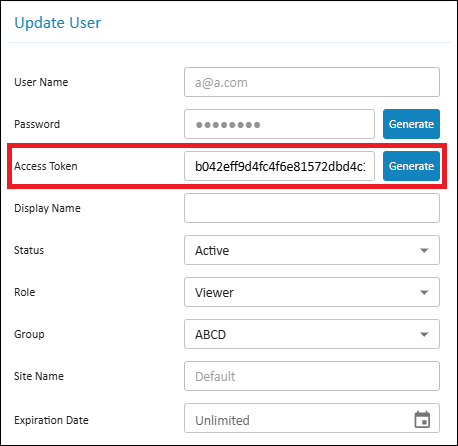The height and width of the screenshot is (446, 458).
Task: Click the Password input field
Action: [x=279, y=124]
